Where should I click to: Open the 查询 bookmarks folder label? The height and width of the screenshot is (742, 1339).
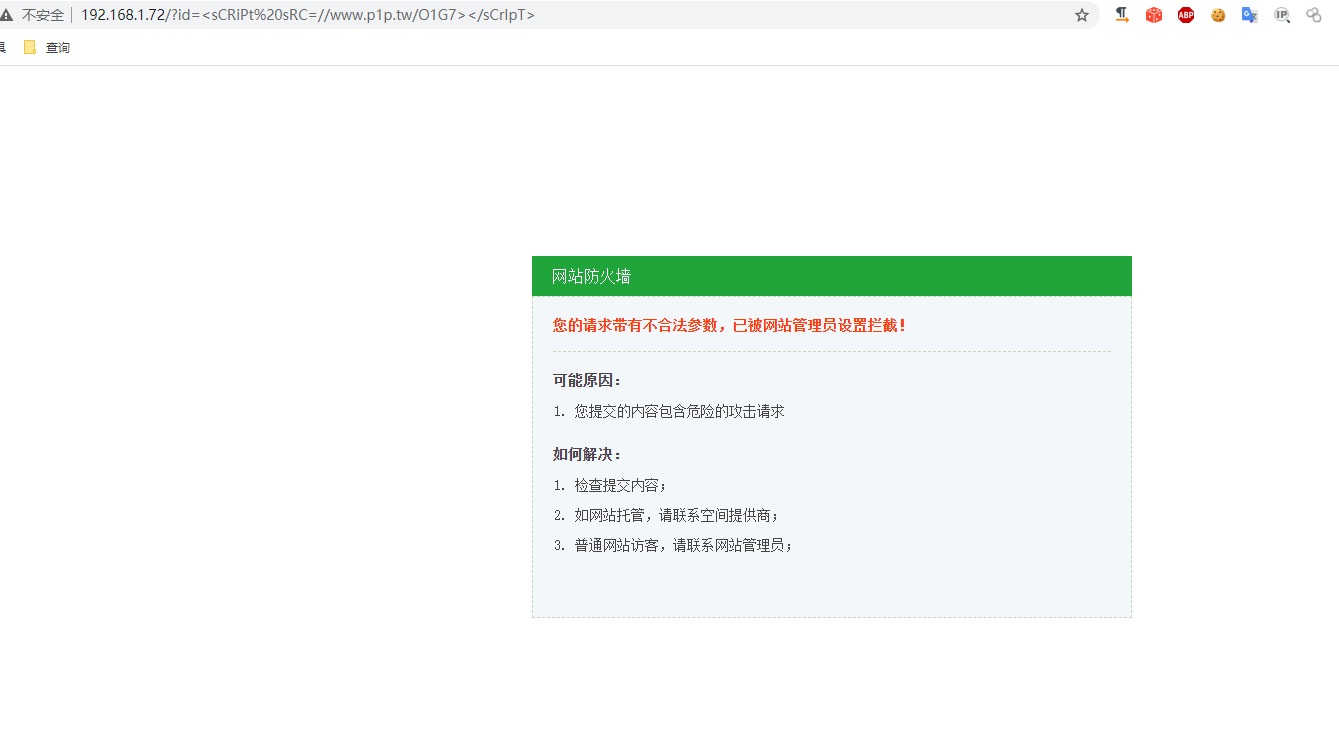58,47
